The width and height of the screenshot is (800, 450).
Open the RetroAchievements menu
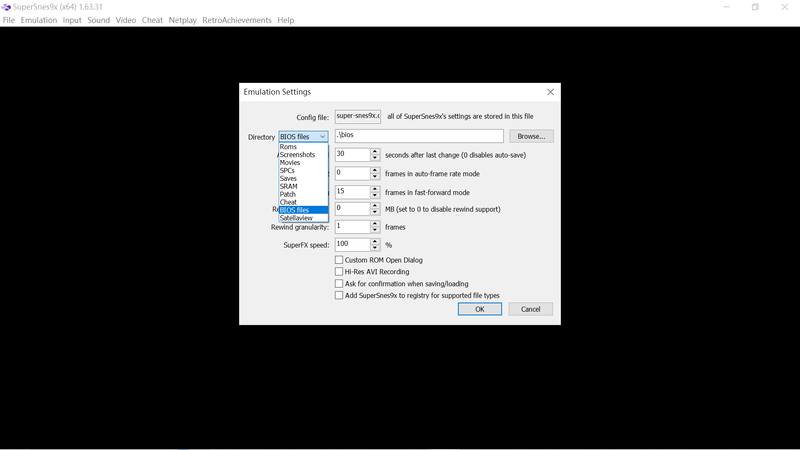[237, 20]
